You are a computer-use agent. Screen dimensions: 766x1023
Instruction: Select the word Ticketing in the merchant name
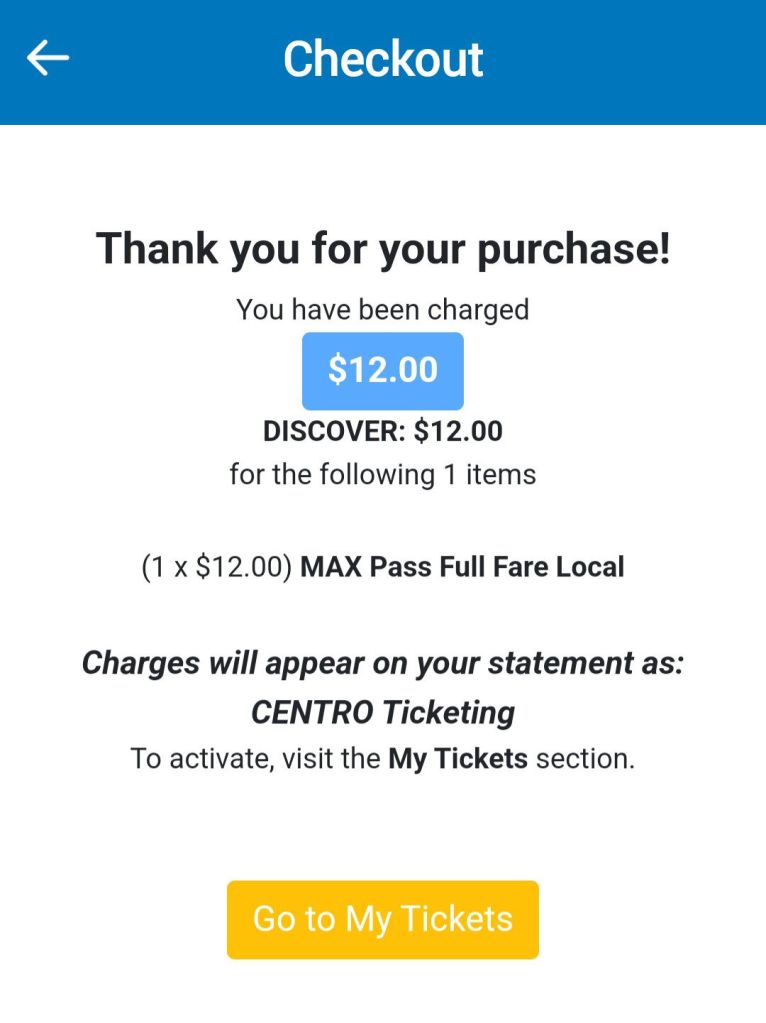449,712
